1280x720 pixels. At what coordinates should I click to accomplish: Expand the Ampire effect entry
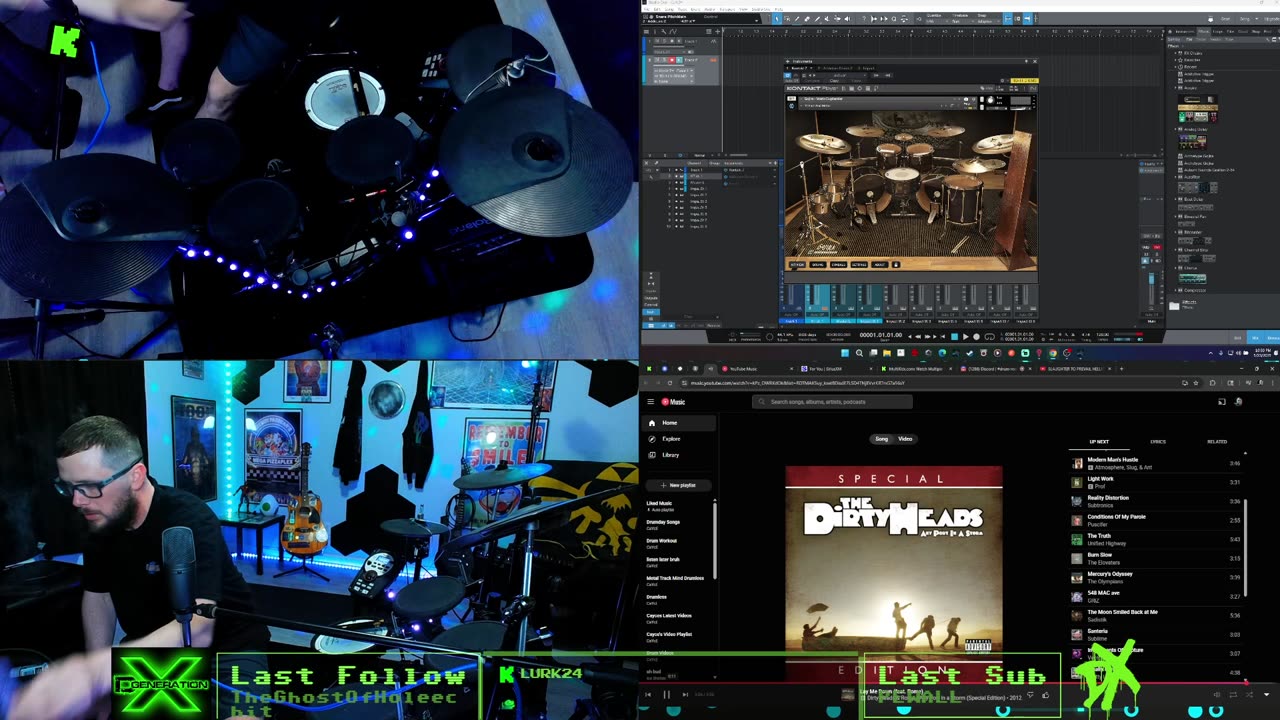[x=1176, y=88]
